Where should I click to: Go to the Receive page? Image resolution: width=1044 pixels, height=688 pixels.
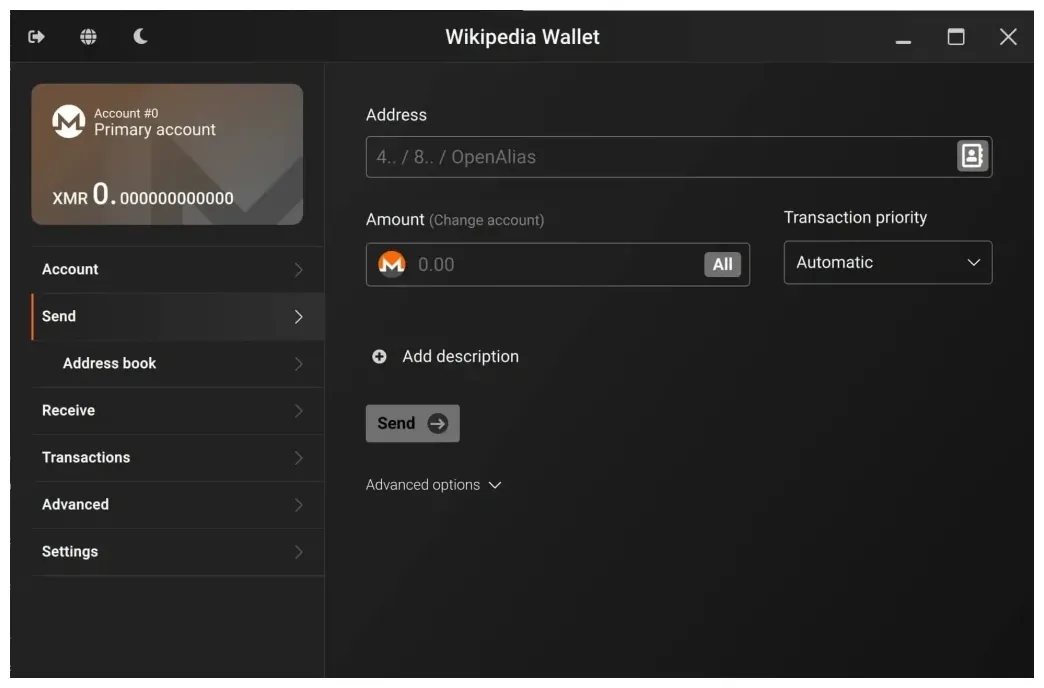point(69,410)
